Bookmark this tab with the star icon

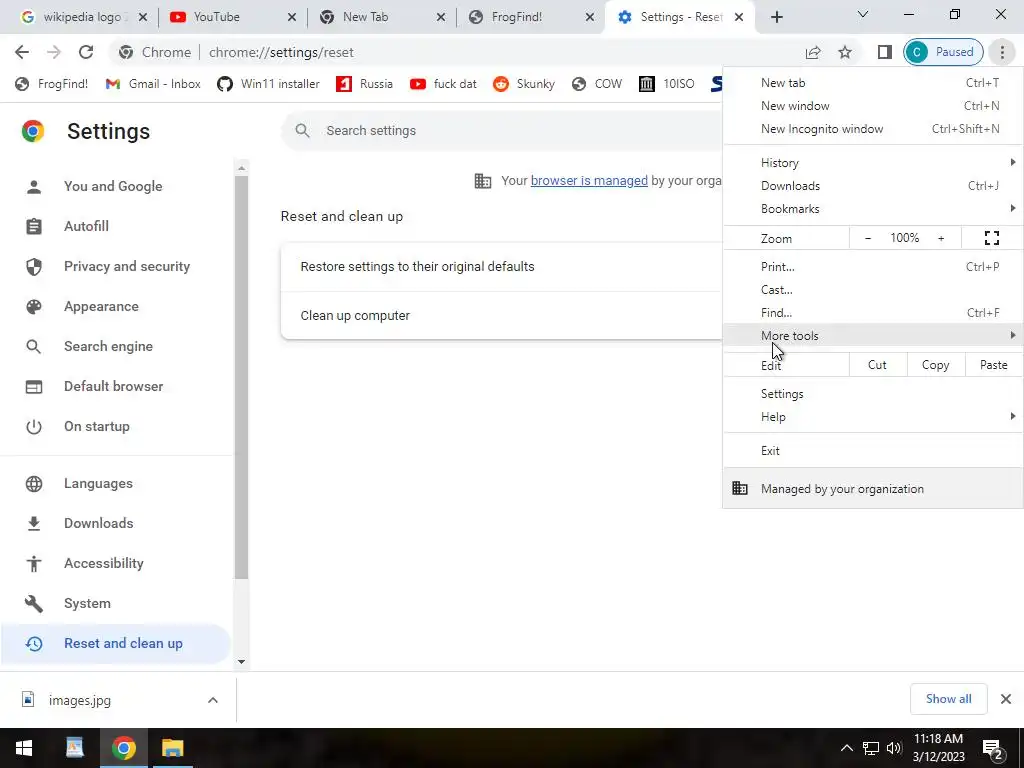pos(845,52)
